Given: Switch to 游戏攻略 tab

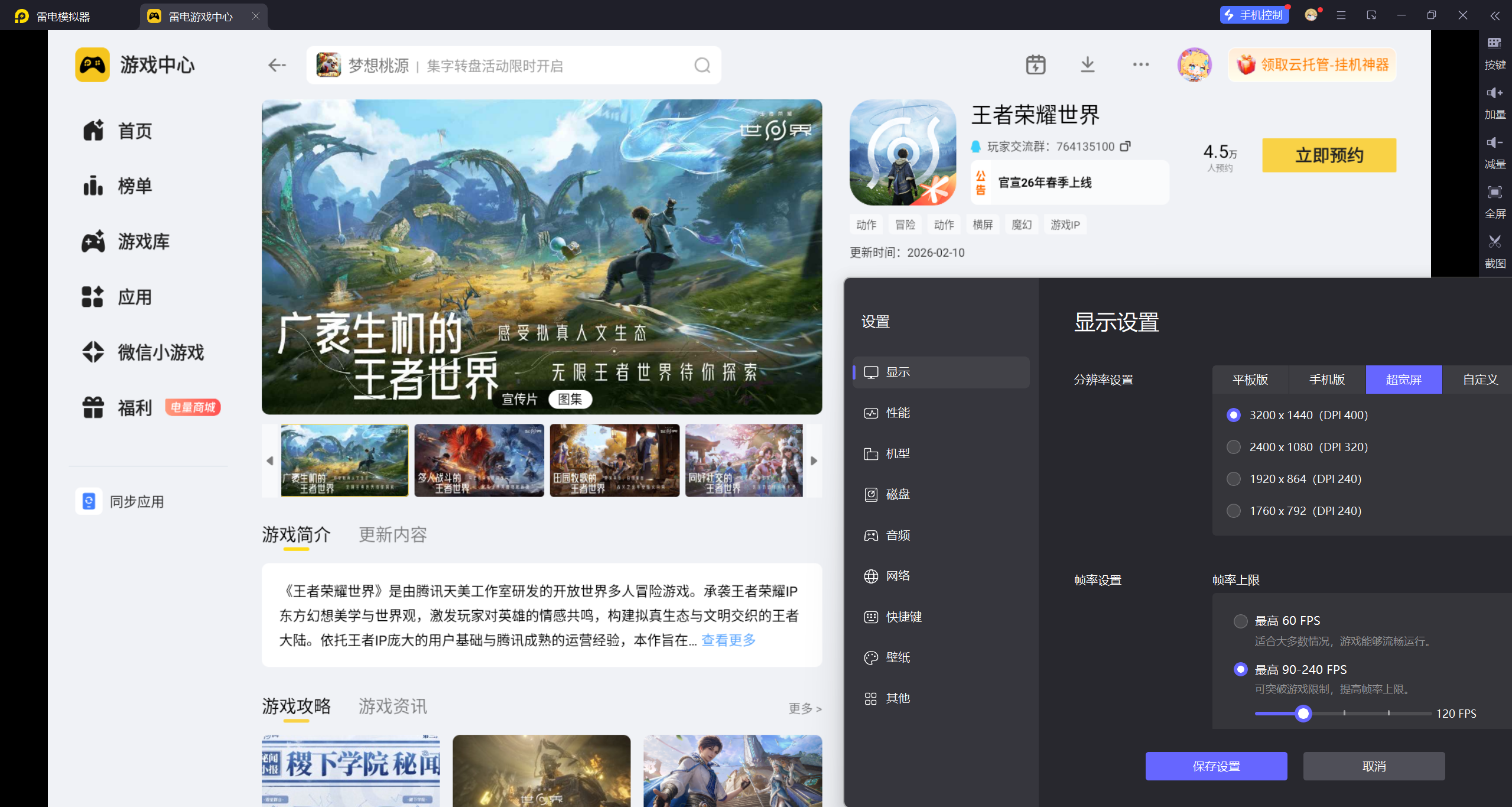Looking at the screenshot, I should click(297, 706).
